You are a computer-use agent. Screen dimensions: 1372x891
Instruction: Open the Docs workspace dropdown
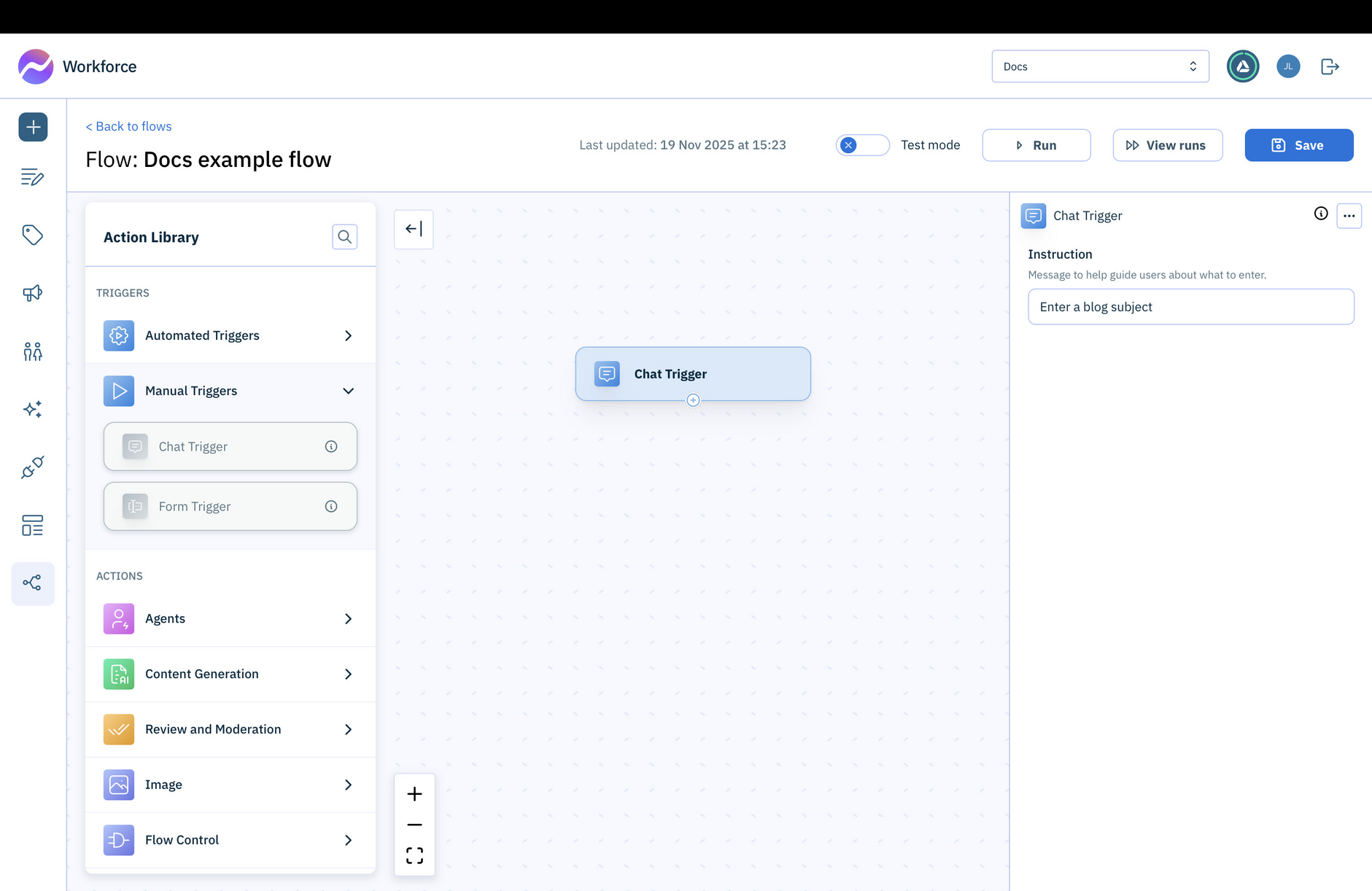(1099, 66)
